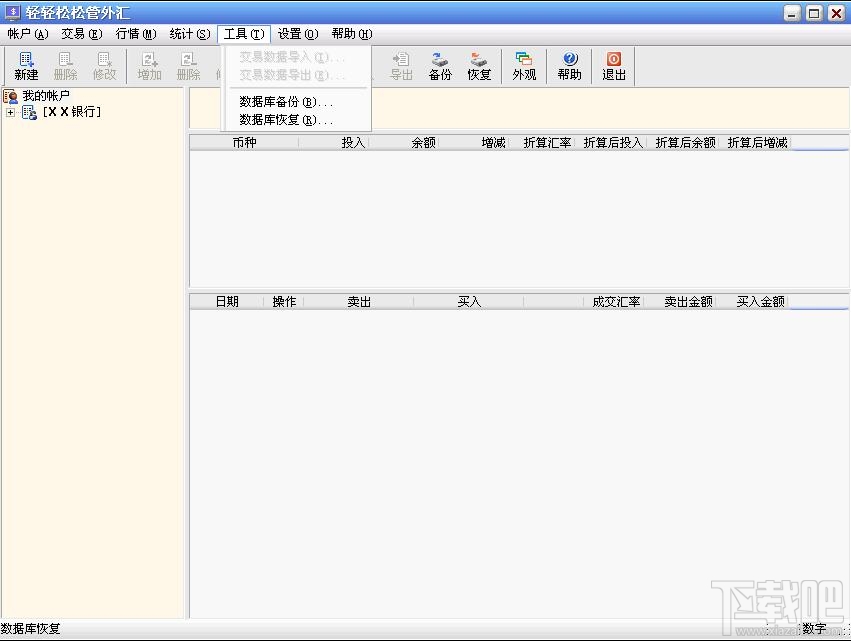Click the 折算后余额 column header
This screenshot has width=851, height=641.
point(683,143)
